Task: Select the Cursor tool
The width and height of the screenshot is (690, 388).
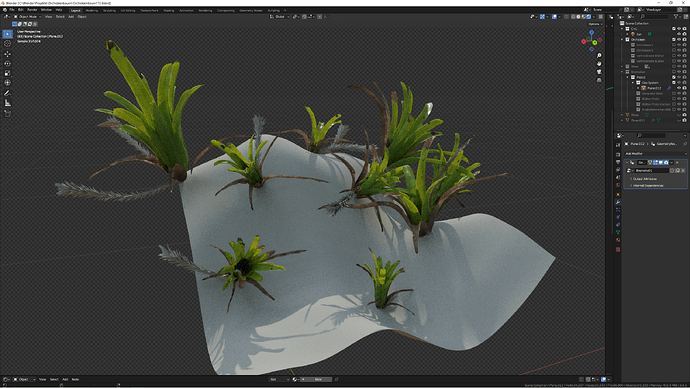Action: pos(7,44)
